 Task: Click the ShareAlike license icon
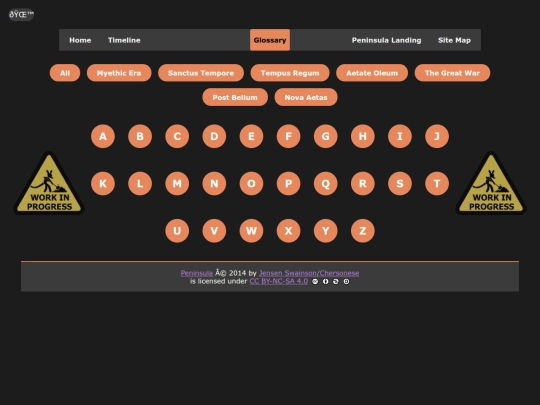[x=346, y=282]
